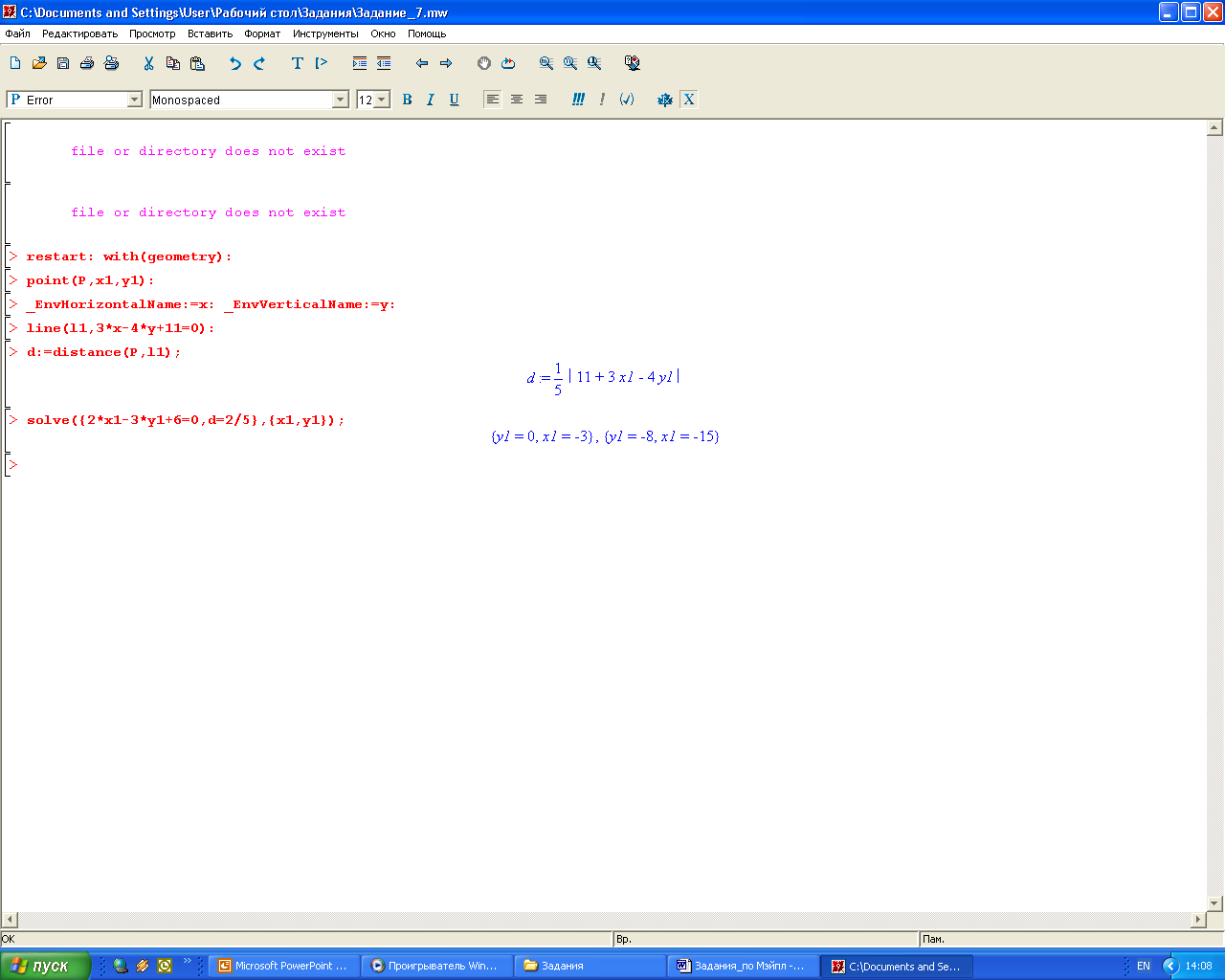The height and width of the screenshot is (980, 1225).
Task: Open the Инструменты menu
Action: (325, 33)
